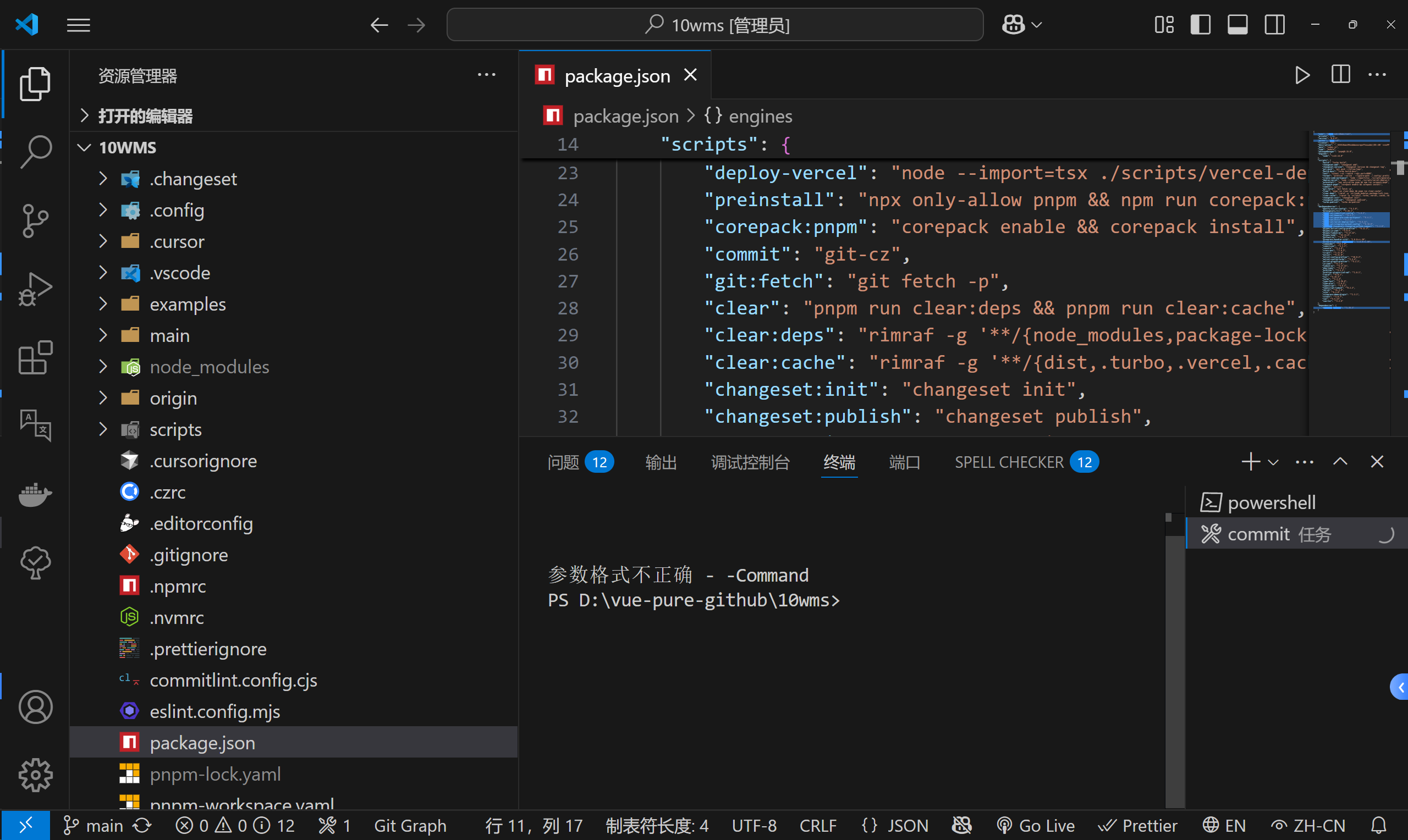Open the main branch selector in status bar

tap(94, 825)
